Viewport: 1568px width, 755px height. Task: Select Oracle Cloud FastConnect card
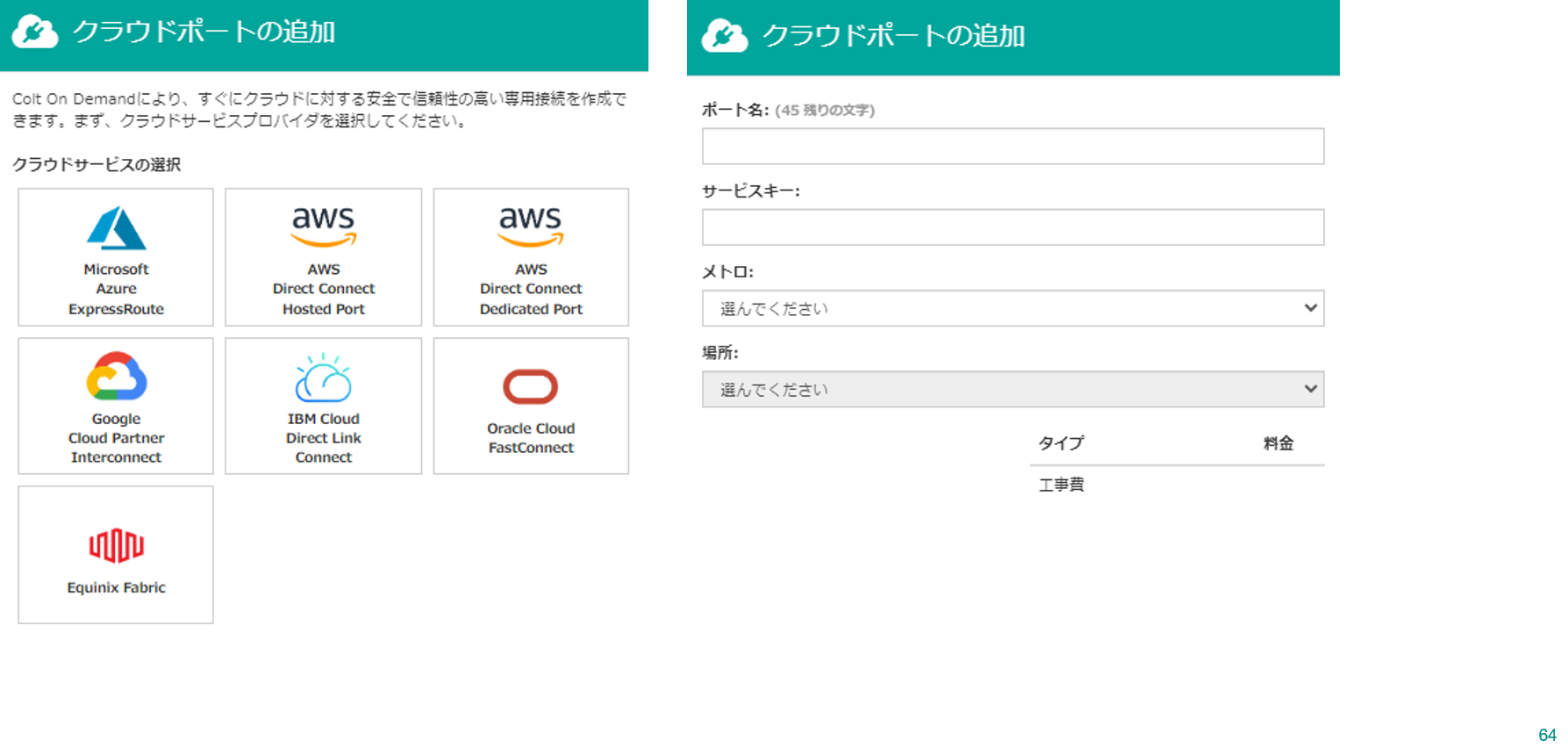pyautogui.click(x=531, y=406)
